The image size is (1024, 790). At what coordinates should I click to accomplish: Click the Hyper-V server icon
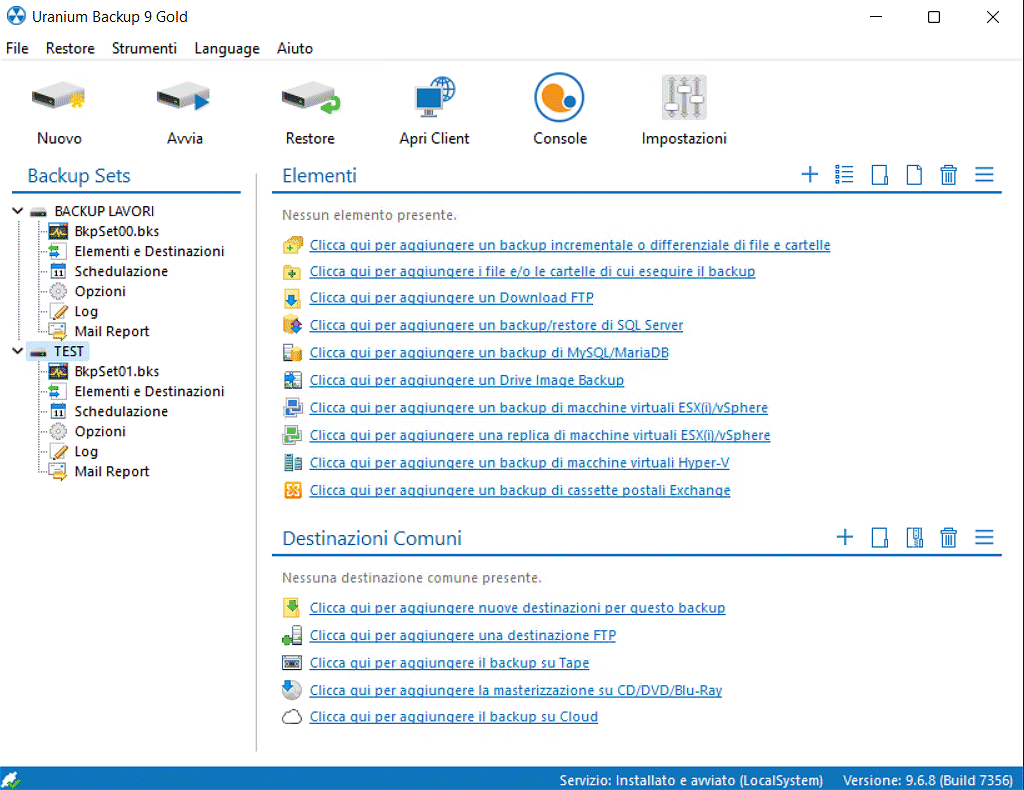(293, 462)
